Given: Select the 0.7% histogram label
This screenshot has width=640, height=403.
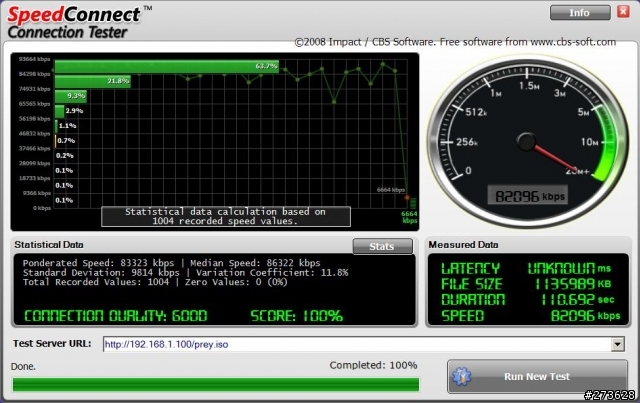Looking at the screenshot, I should (x=66, y=140).
